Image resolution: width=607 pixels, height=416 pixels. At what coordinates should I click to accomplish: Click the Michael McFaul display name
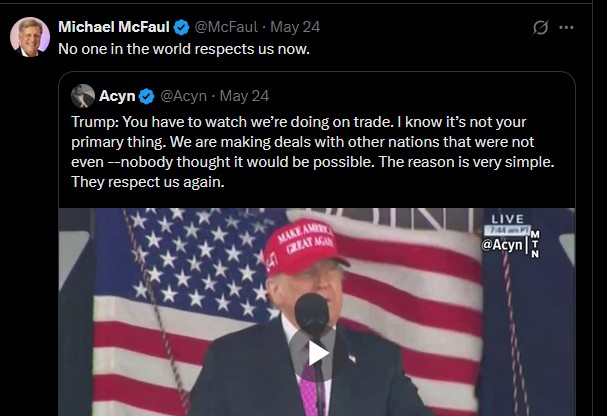click(x=114, y=27)
